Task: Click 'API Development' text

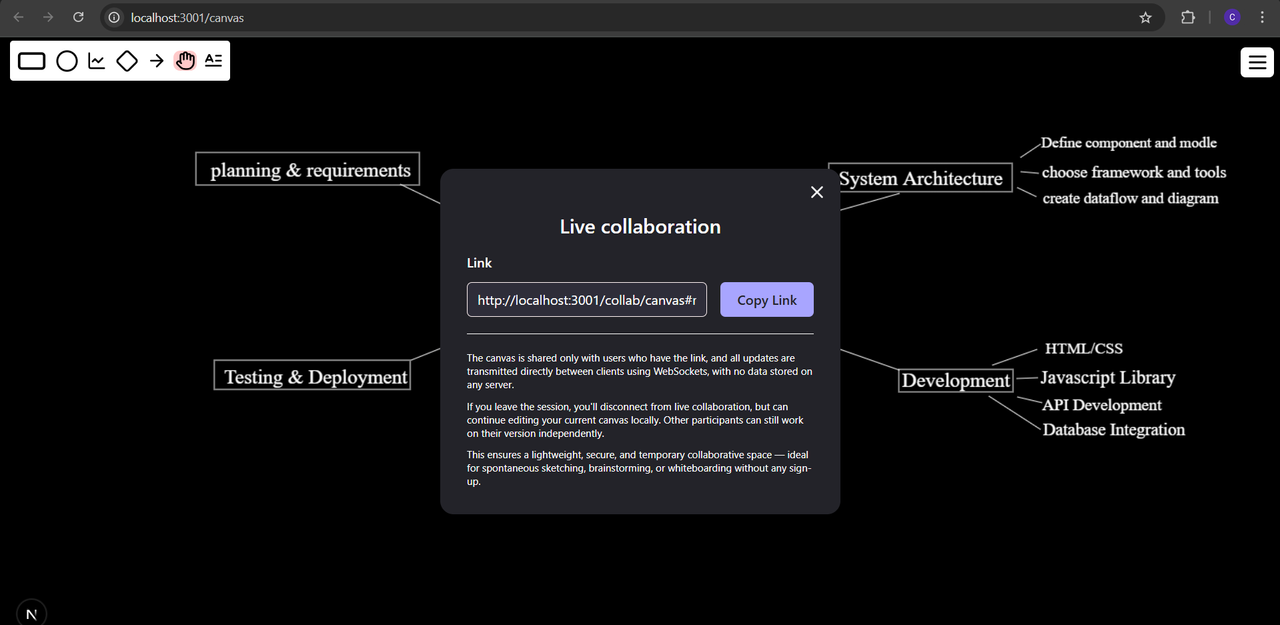Action: click(x=1102, y=405)
